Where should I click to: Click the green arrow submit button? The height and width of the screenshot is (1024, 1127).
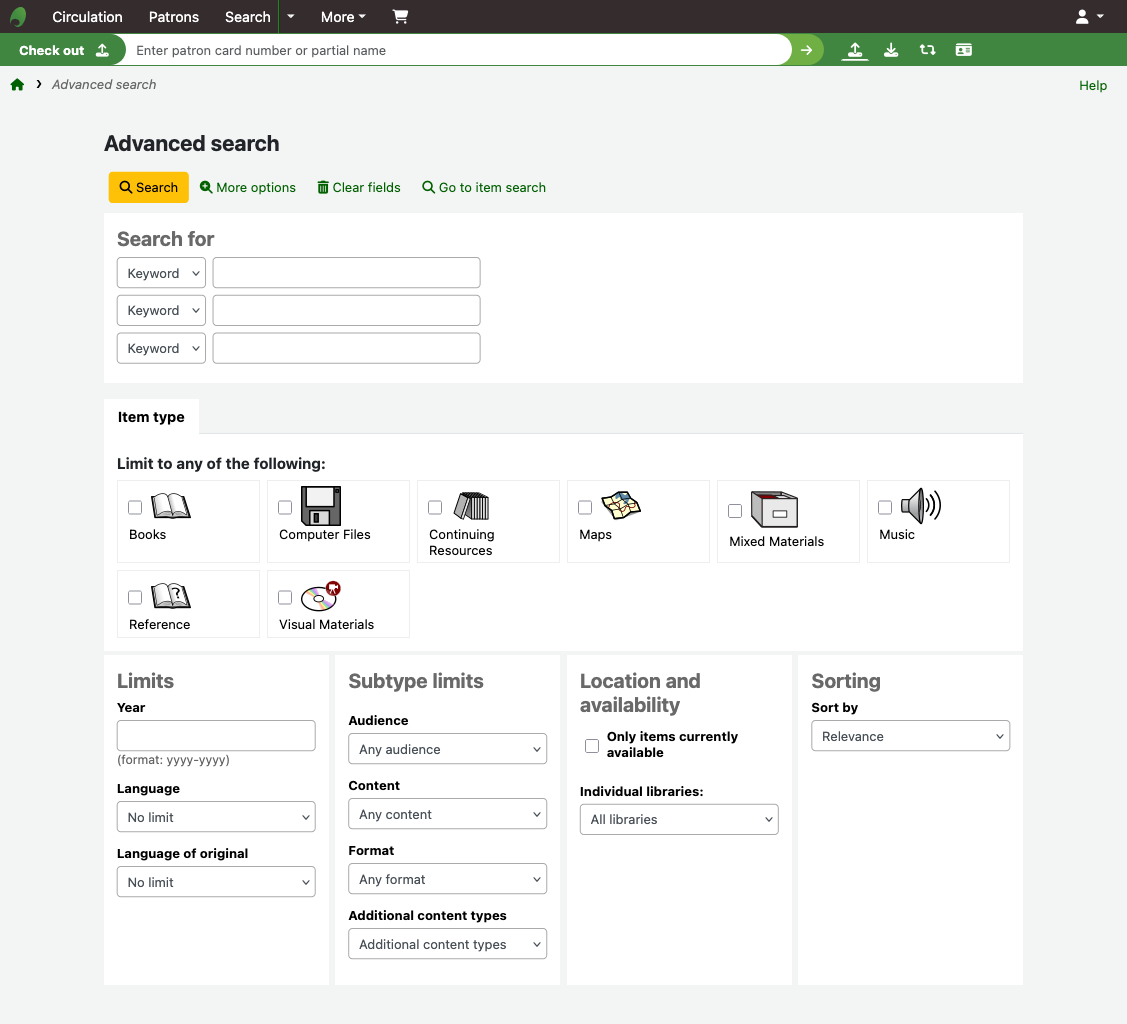tap(806, 50)
